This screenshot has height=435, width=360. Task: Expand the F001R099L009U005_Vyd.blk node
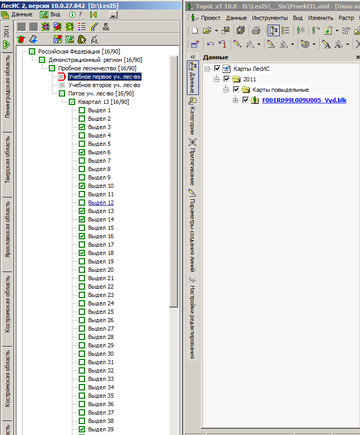tap(236, 100)
